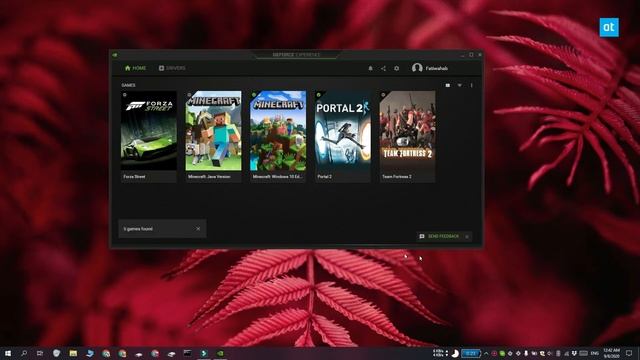Minimize the GeForce Experience window
This screenshot has height=360, width=640.
462,55
